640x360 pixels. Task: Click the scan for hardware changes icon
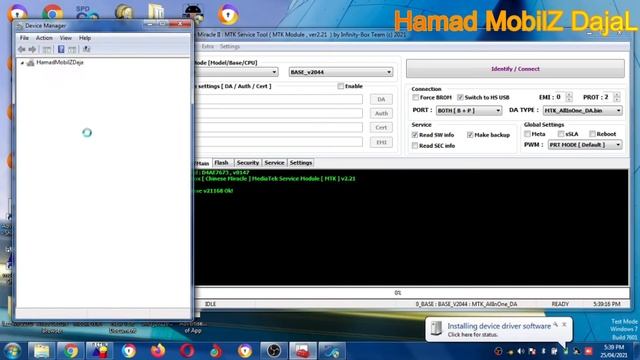pos(86,49)
